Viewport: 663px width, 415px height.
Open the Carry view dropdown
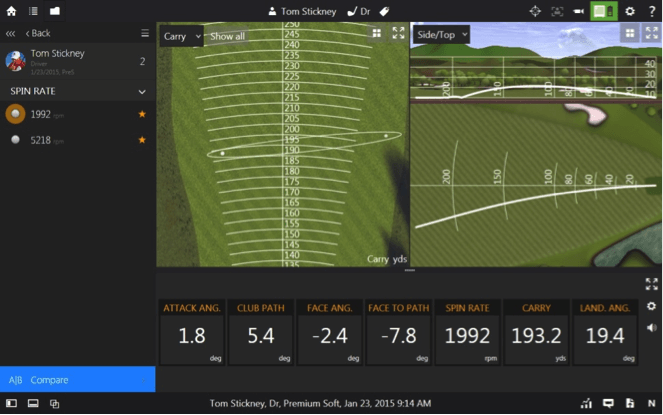pyautogui.click(x=182, y=36)
